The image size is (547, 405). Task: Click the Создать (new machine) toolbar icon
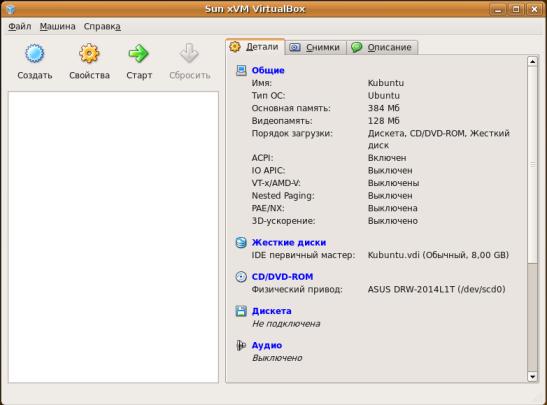(x=35, y=54)
